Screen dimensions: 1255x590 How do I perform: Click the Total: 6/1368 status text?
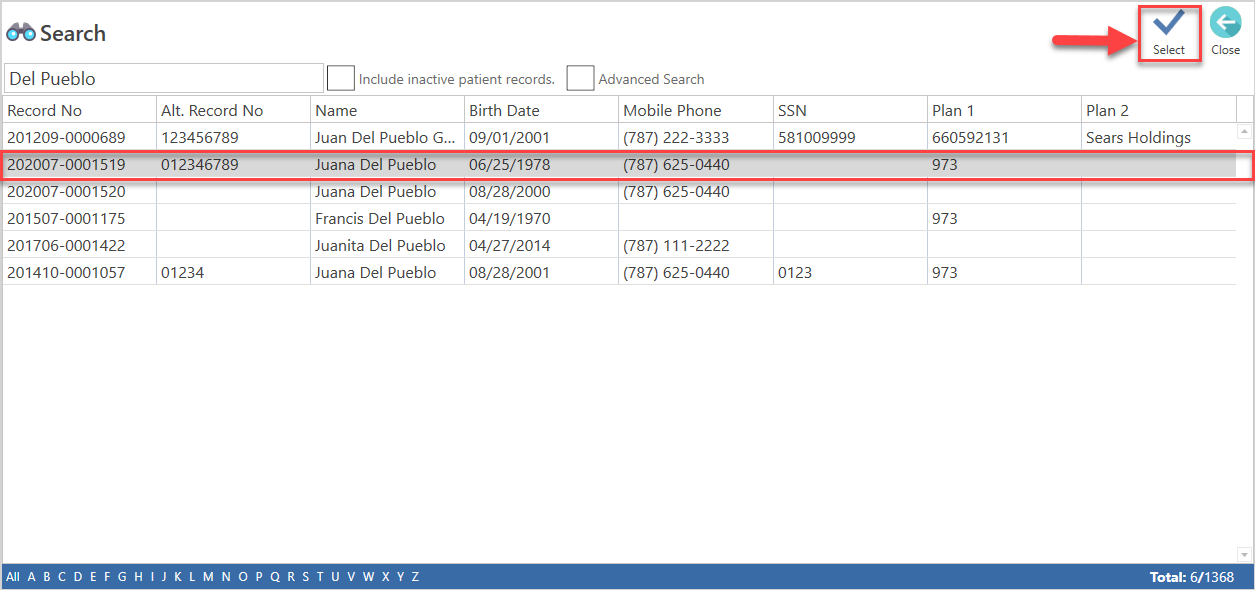tap(1192, 577)
